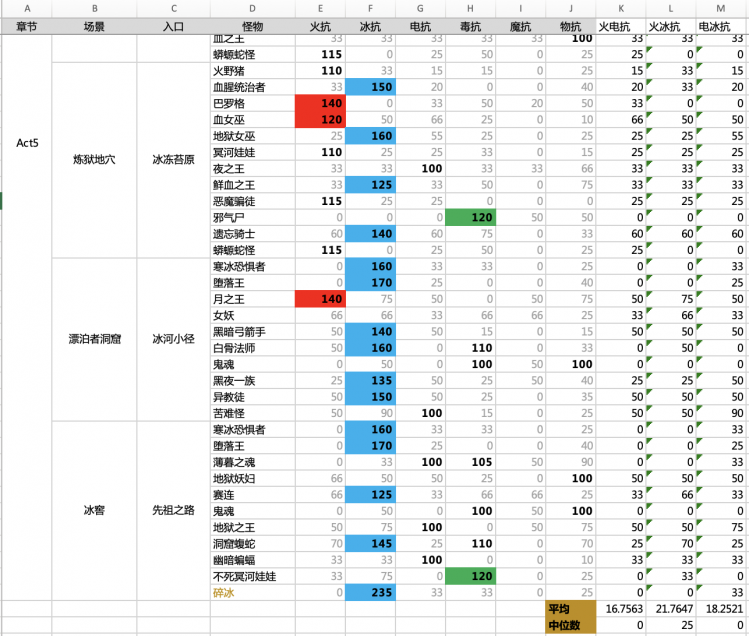Click the 洞窟蝮蛇 monster cell

tap(252, 544)
